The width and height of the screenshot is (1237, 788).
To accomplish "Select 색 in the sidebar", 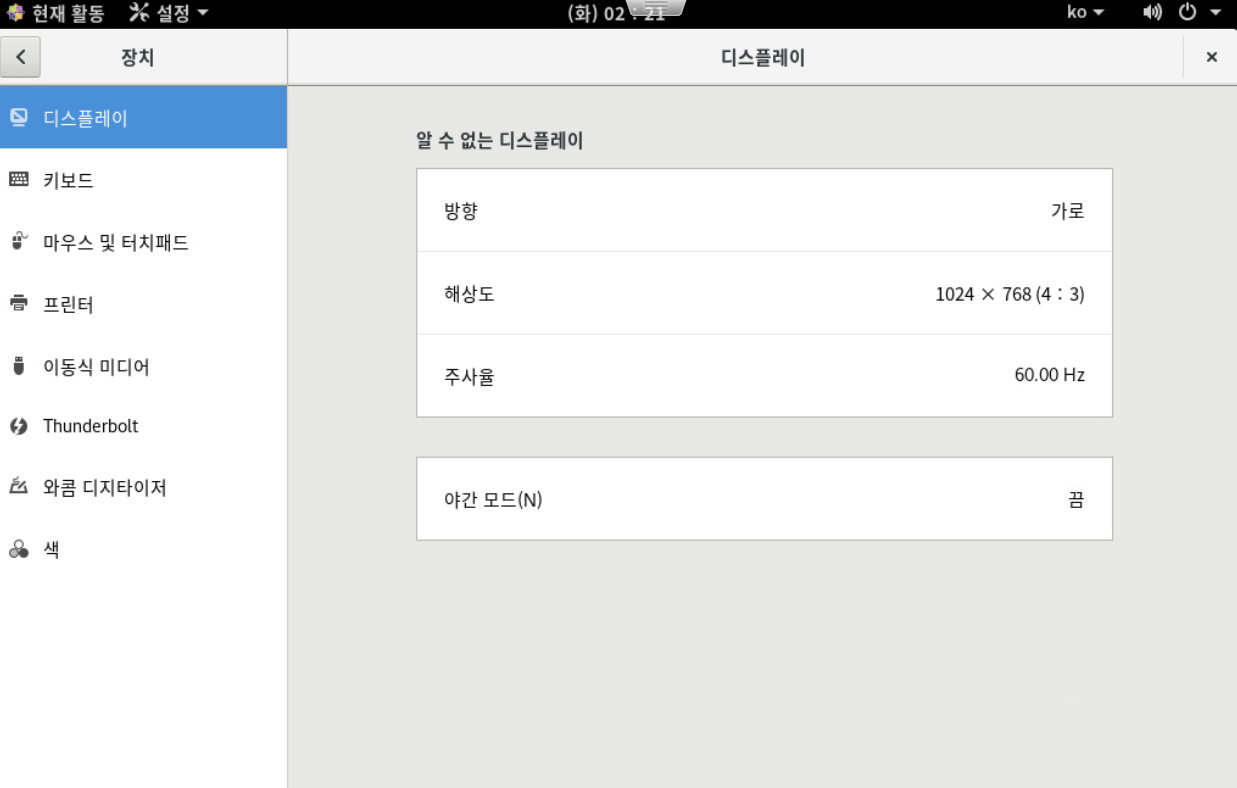I will 143,549.
